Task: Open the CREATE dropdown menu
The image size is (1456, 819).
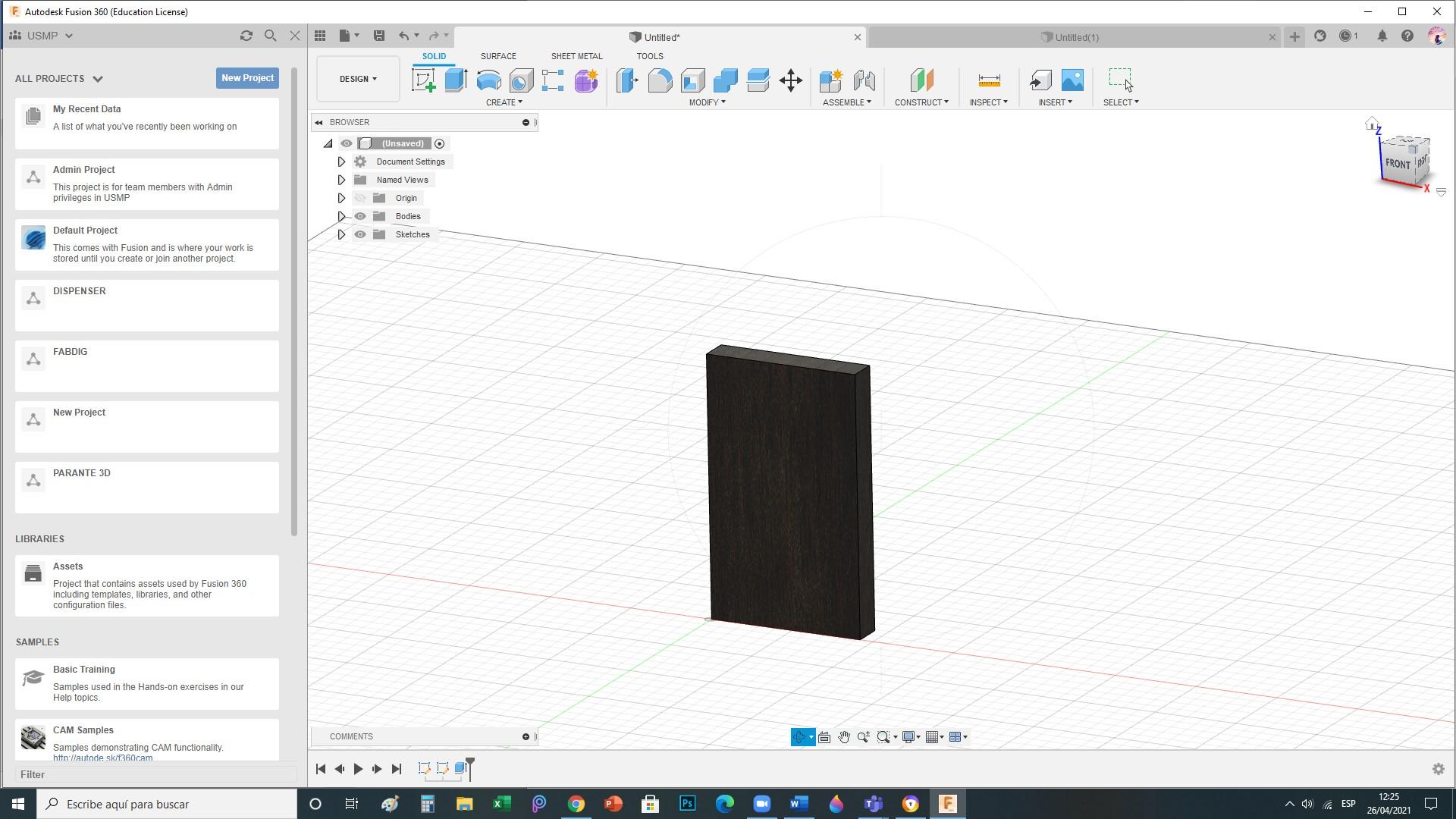Action: [x=504, y=102]
